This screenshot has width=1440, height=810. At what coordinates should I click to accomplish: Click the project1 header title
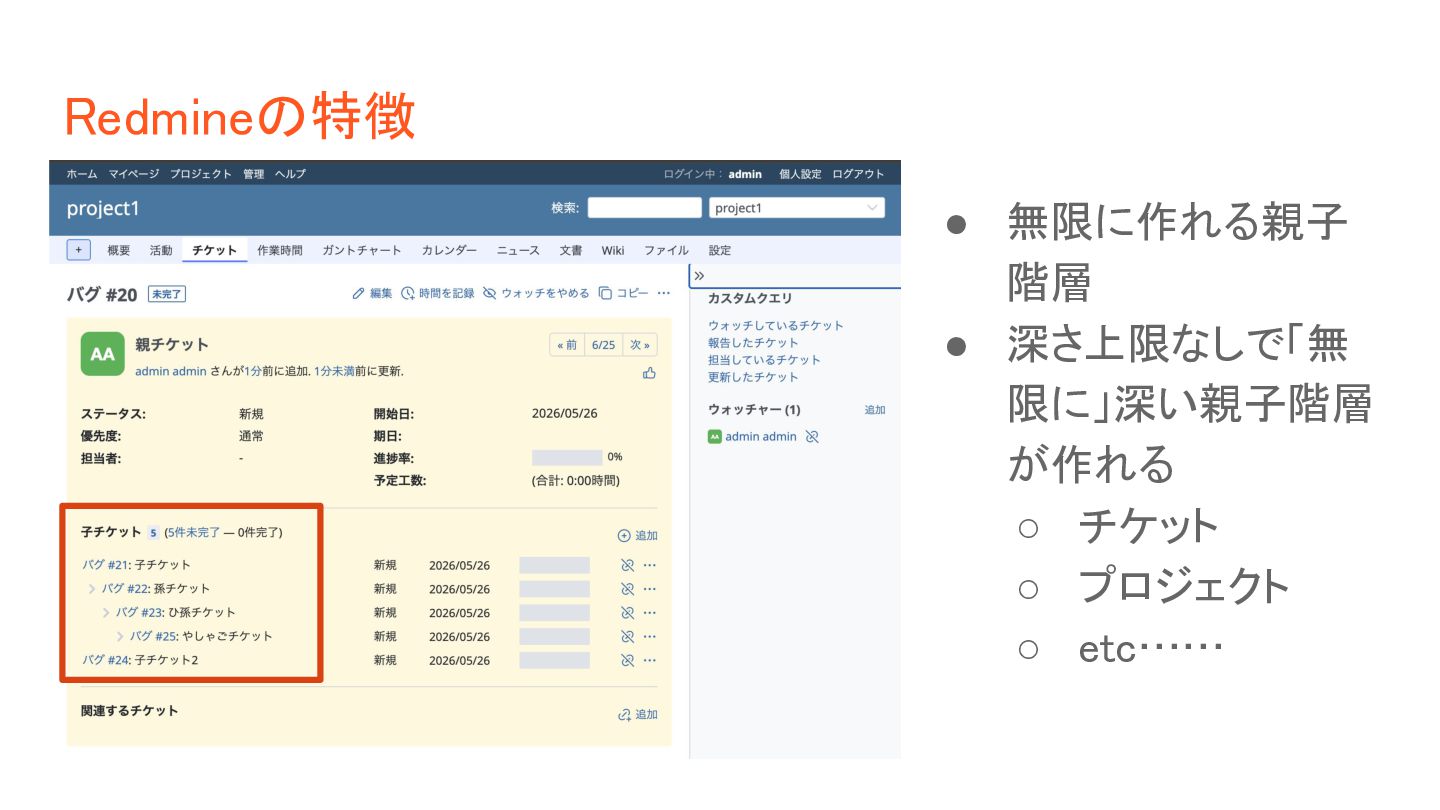point(103,208)
